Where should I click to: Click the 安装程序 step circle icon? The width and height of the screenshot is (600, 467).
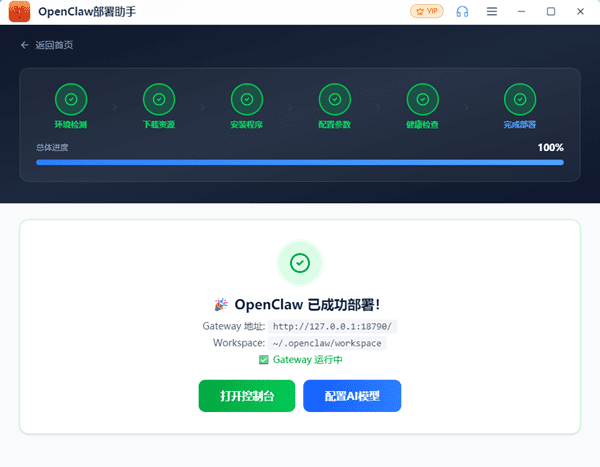coord(246,99)
